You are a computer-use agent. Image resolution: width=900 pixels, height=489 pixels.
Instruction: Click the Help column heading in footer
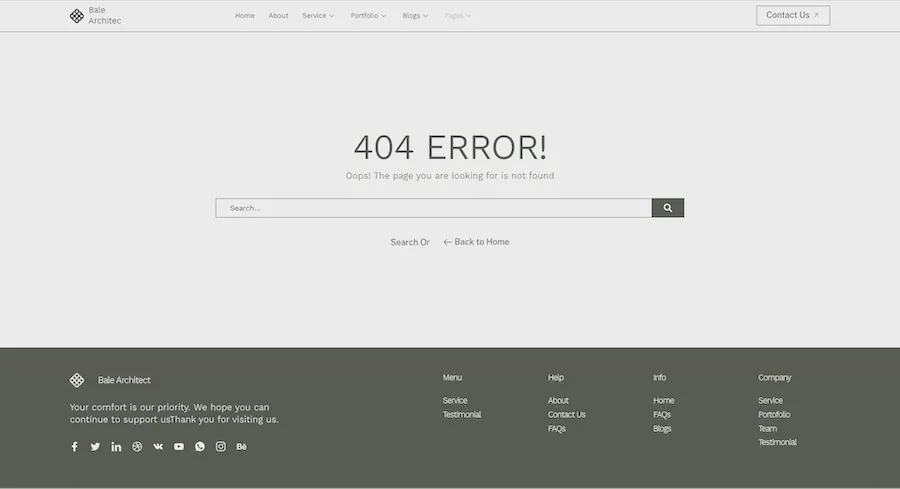pyautogui.click(x=556, y=378)
